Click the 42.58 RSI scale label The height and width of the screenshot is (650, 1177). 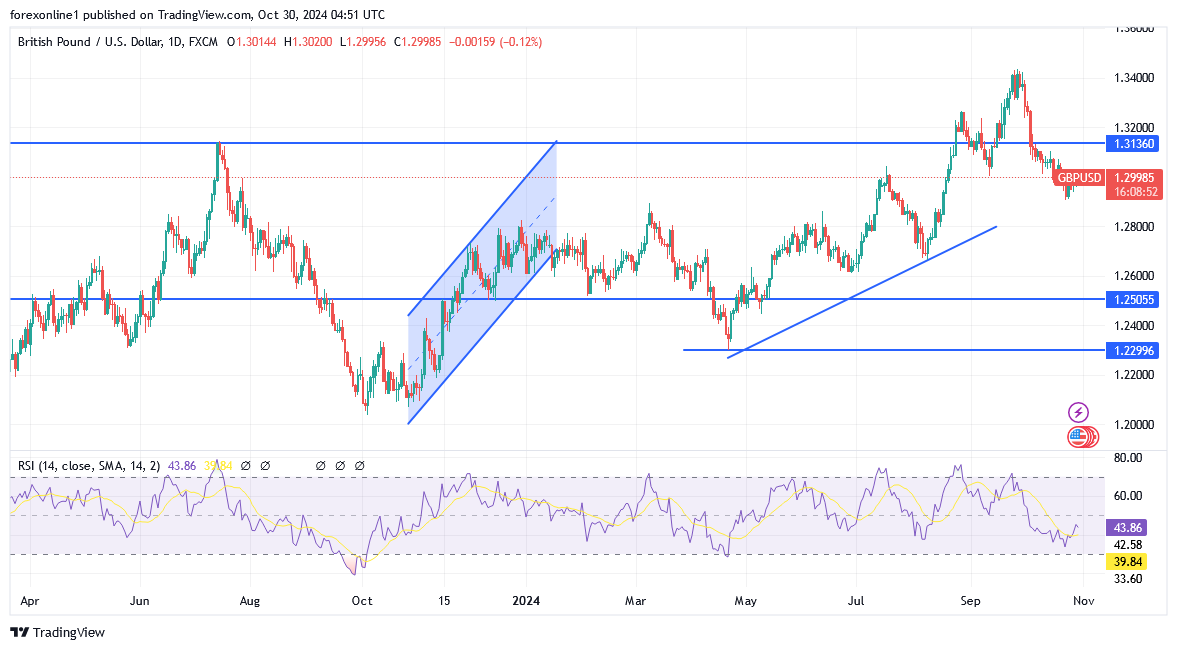(1129, 545)
